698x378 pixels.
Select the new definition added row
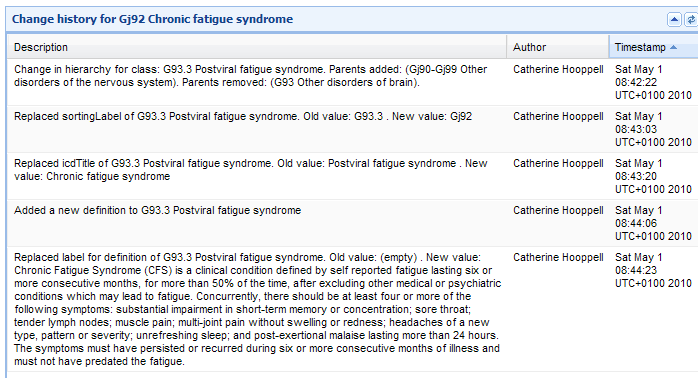pos(352,223)
